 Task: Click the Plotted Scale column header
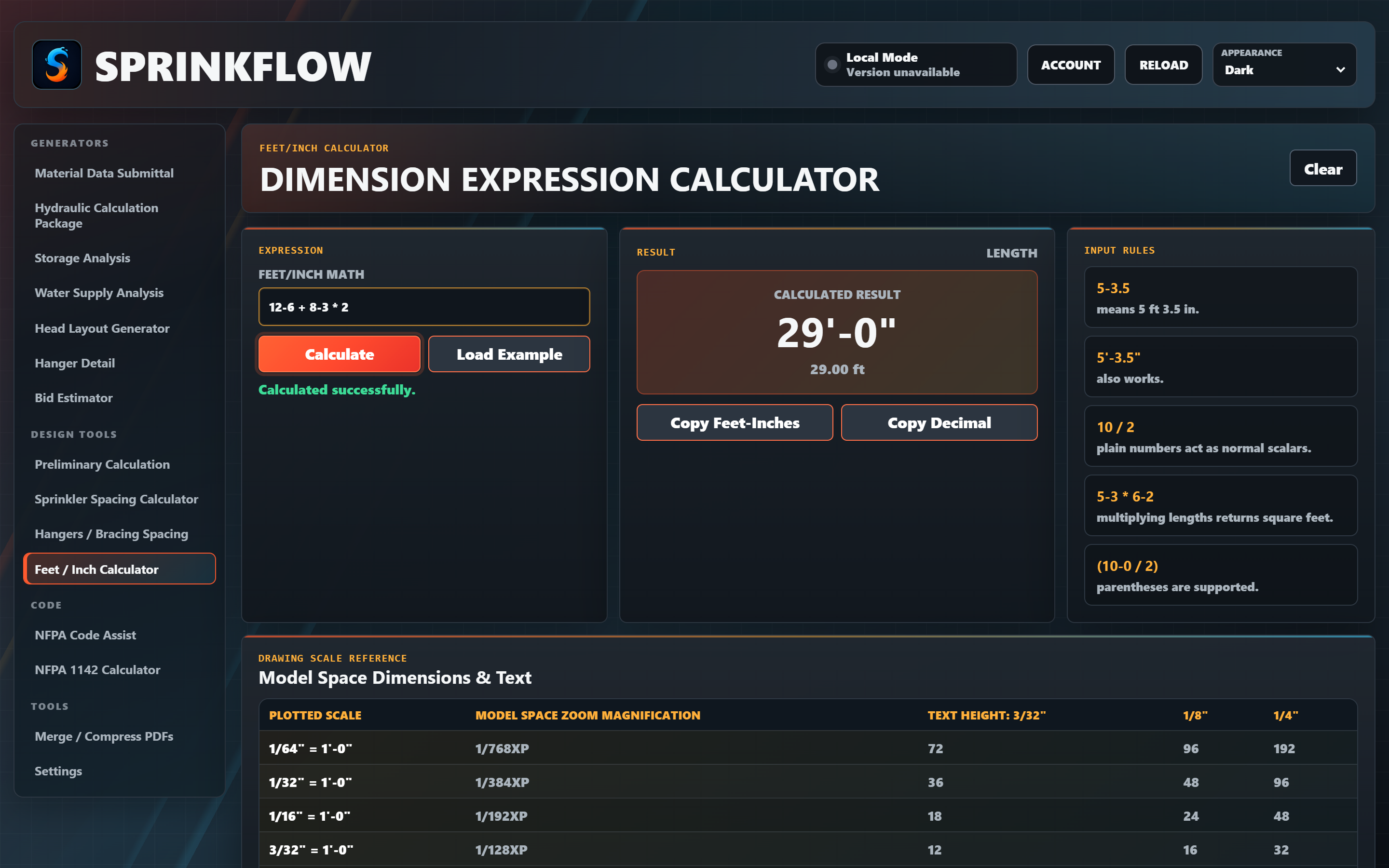(x=315, y=715)
